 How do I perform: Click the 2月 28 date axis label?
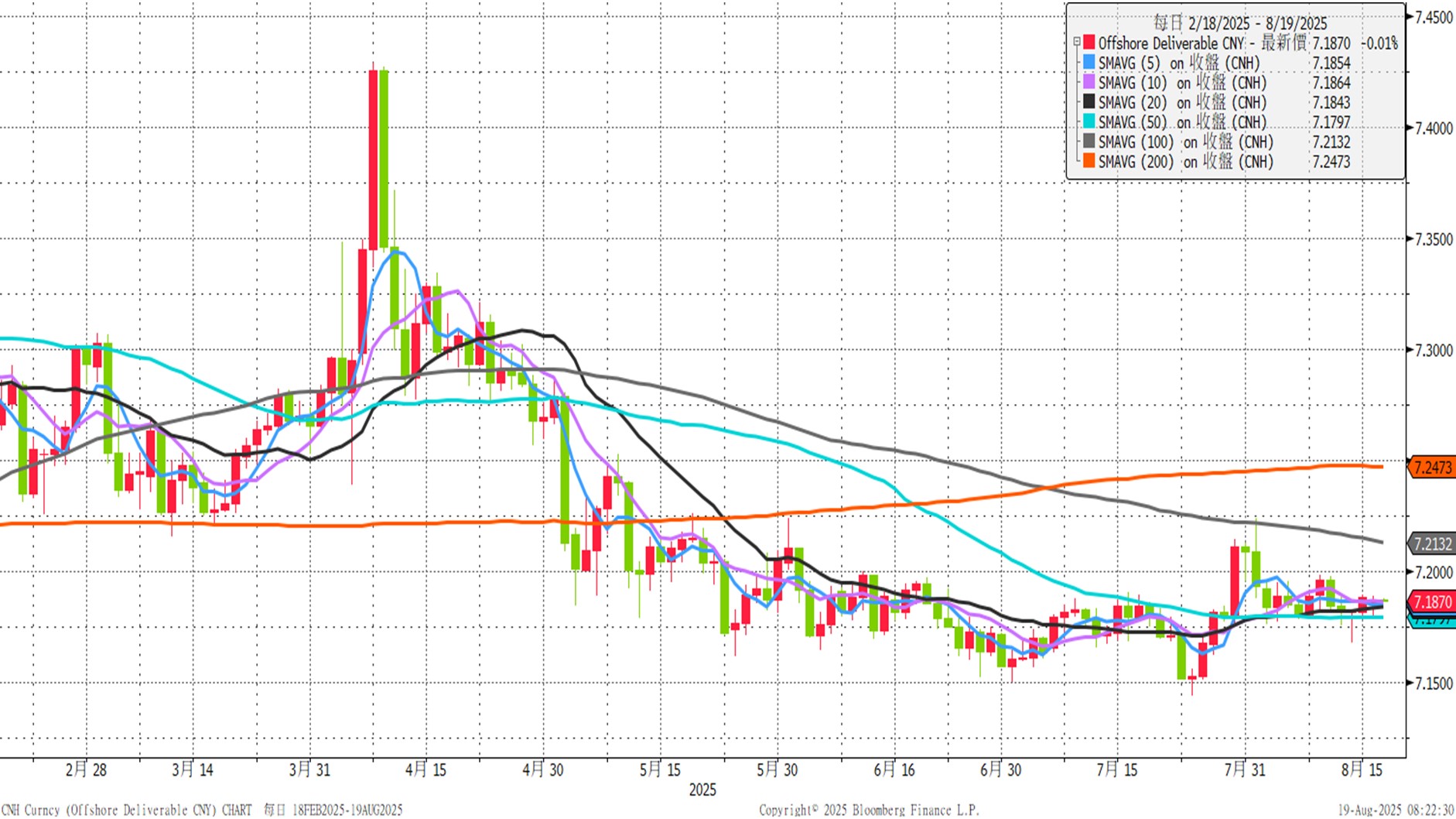[86, 769]
